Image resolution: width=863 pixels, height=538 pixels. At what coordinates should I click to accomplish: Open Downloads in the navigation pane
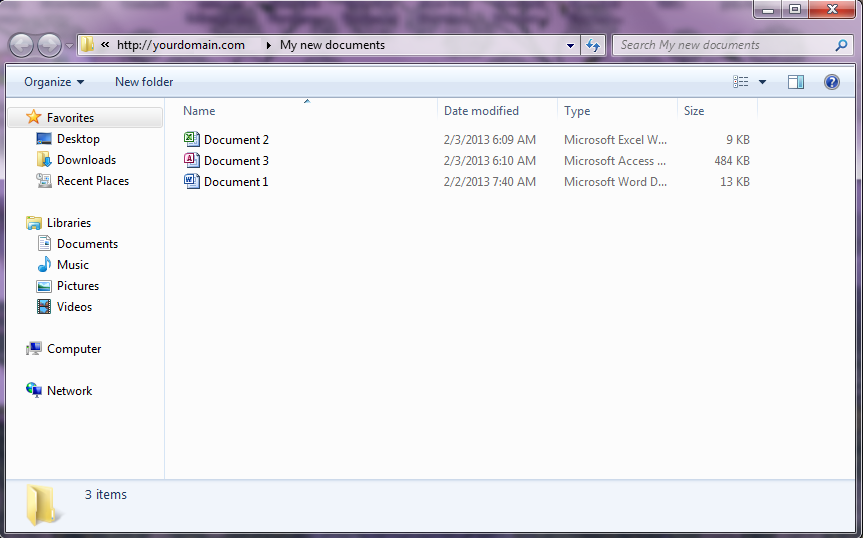[x=86, y=160]
